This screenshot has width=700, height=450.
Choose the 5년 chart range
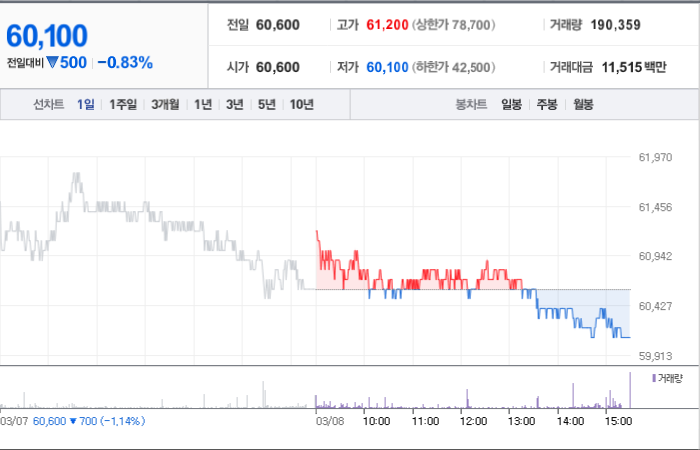pyautogui.click(x=267, y=104)
